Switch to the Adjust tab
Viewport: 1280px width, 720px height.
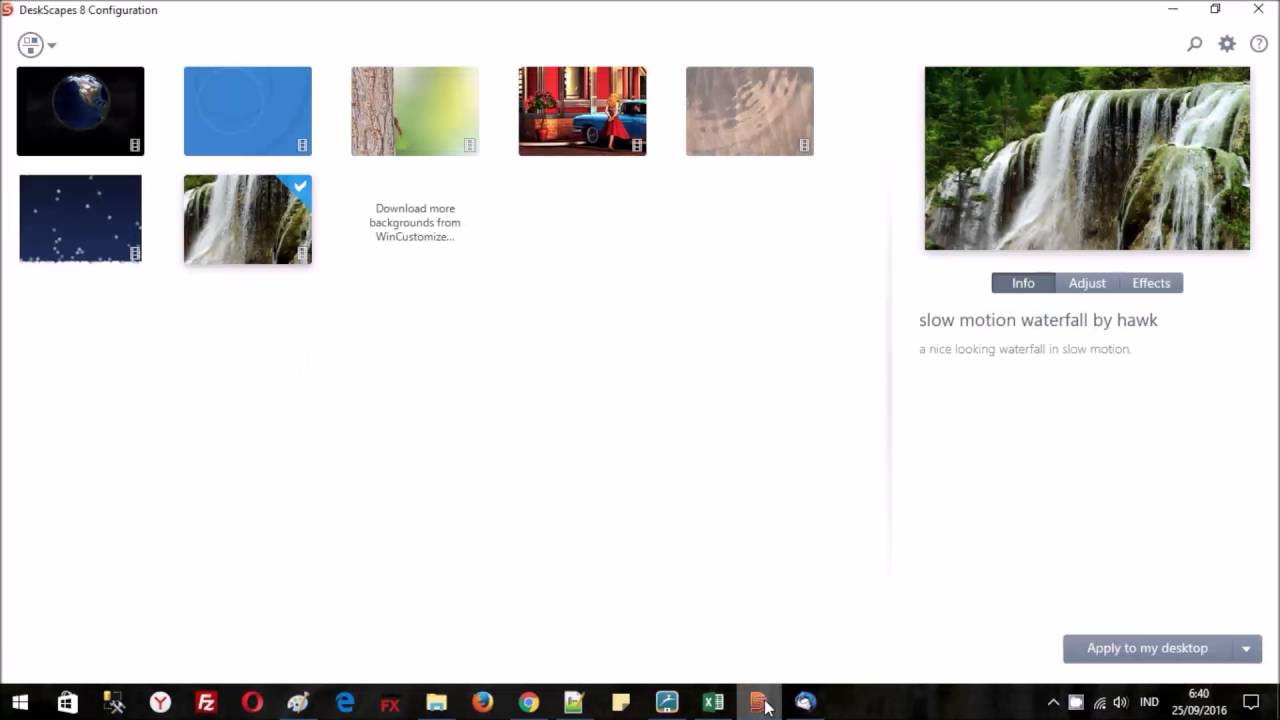1086,283
